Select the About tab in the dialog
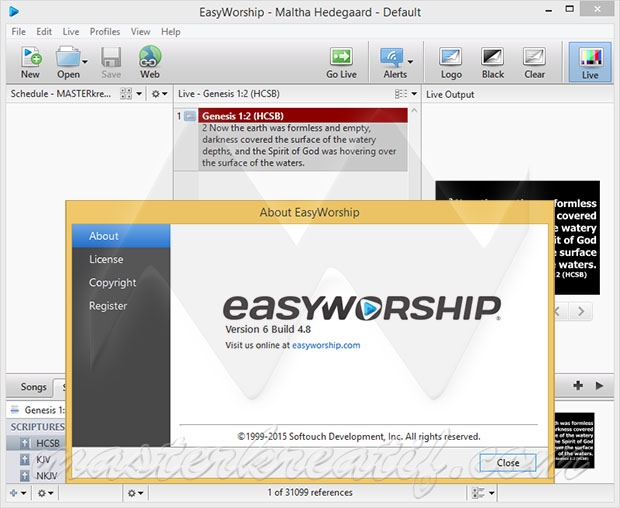This screenshot has width=620, height=508. (x=121, y=236)
